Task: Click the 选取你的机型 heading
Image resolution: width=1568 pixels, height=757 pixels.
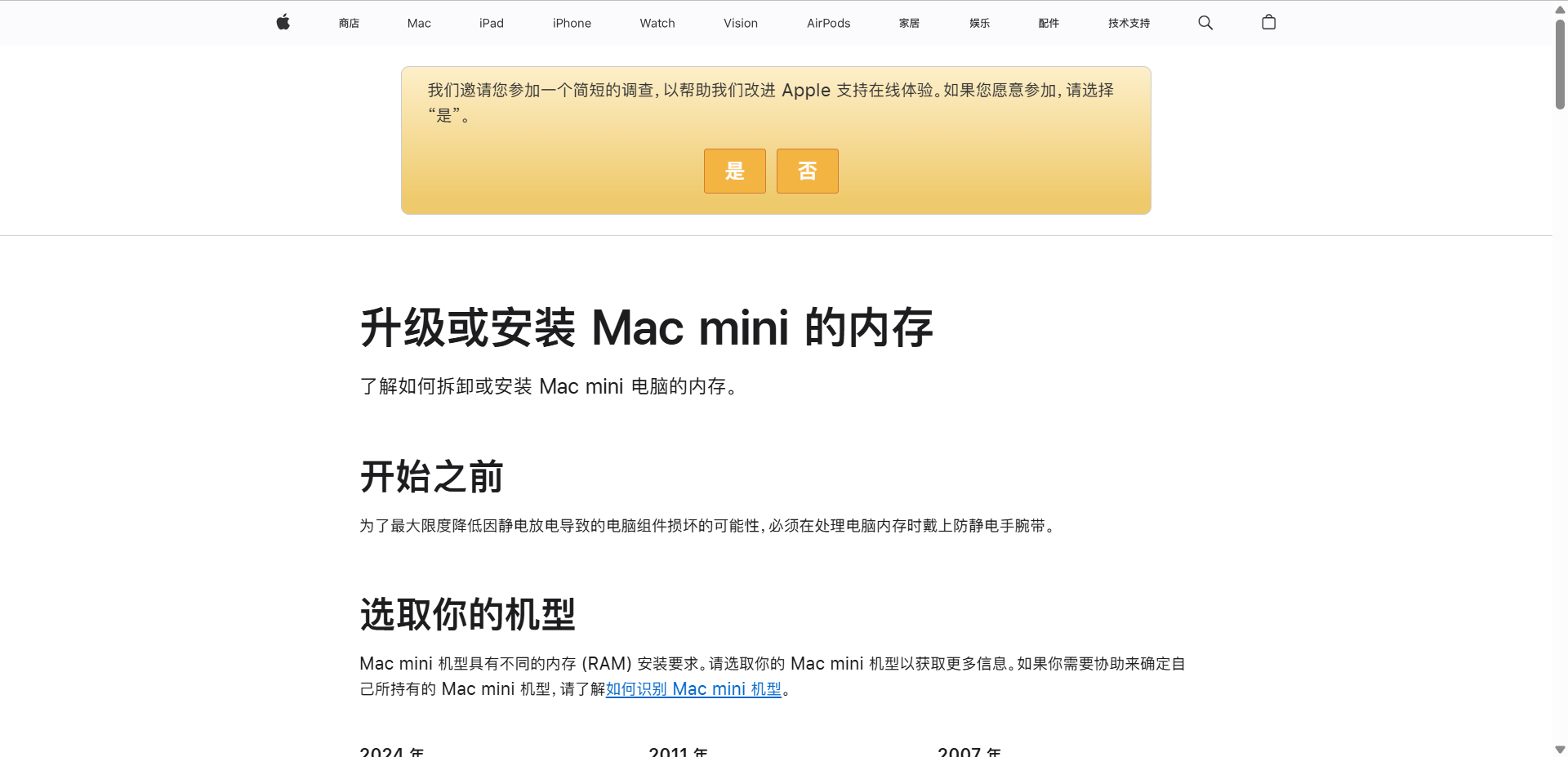Action: (468, 614)
